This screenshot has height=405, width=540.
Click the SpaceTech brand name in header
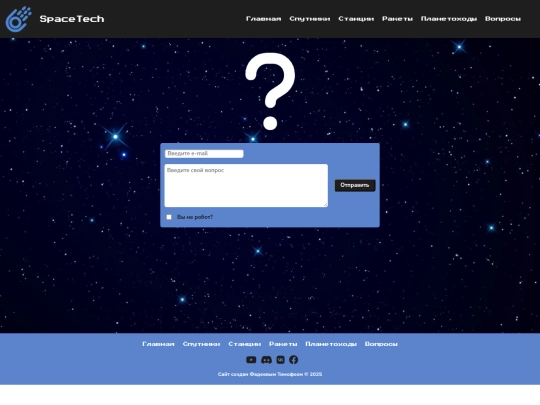[72, 19]
